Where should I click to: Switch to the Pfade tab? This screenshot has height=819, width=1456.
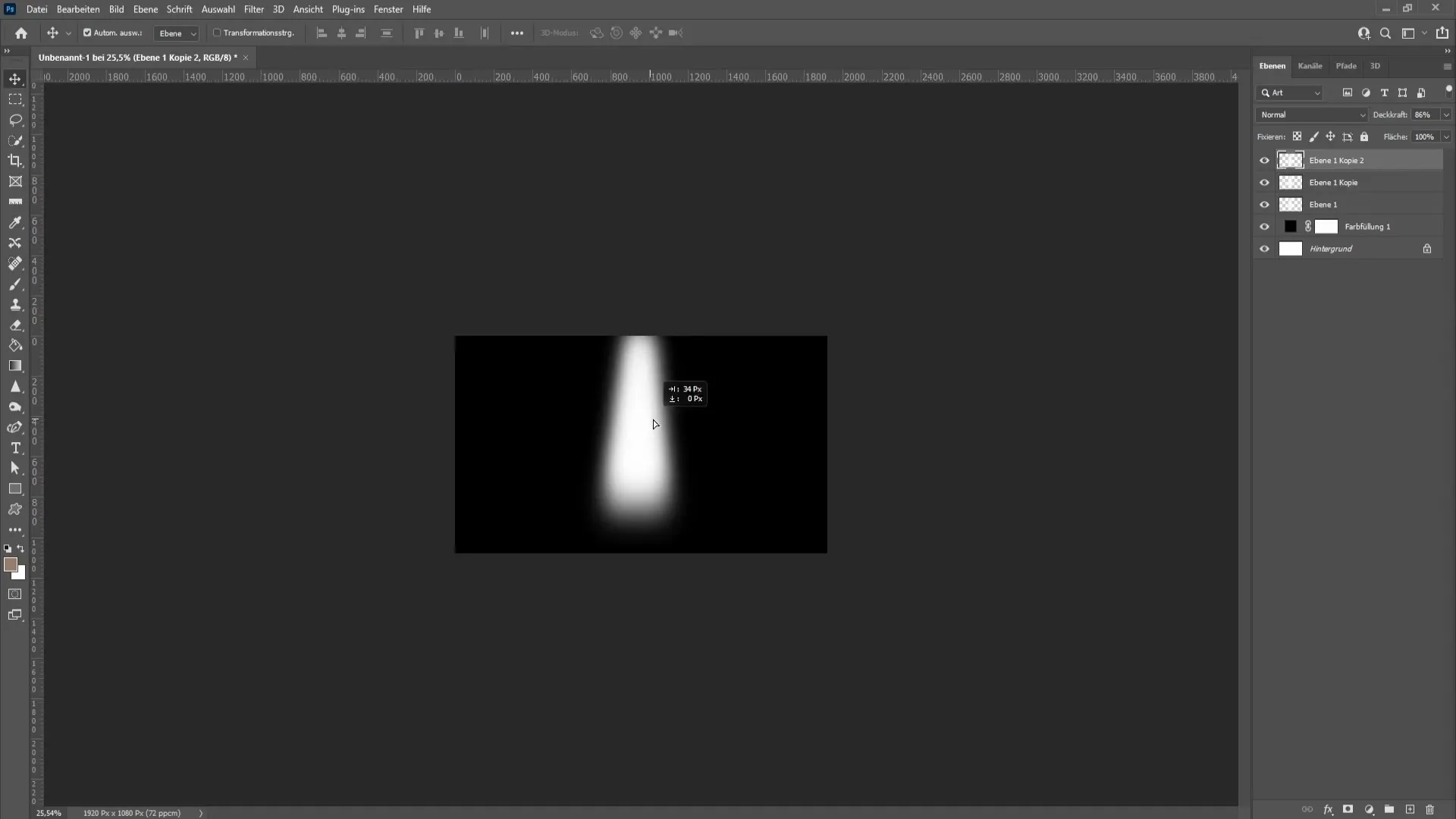tap(1346, 65)
